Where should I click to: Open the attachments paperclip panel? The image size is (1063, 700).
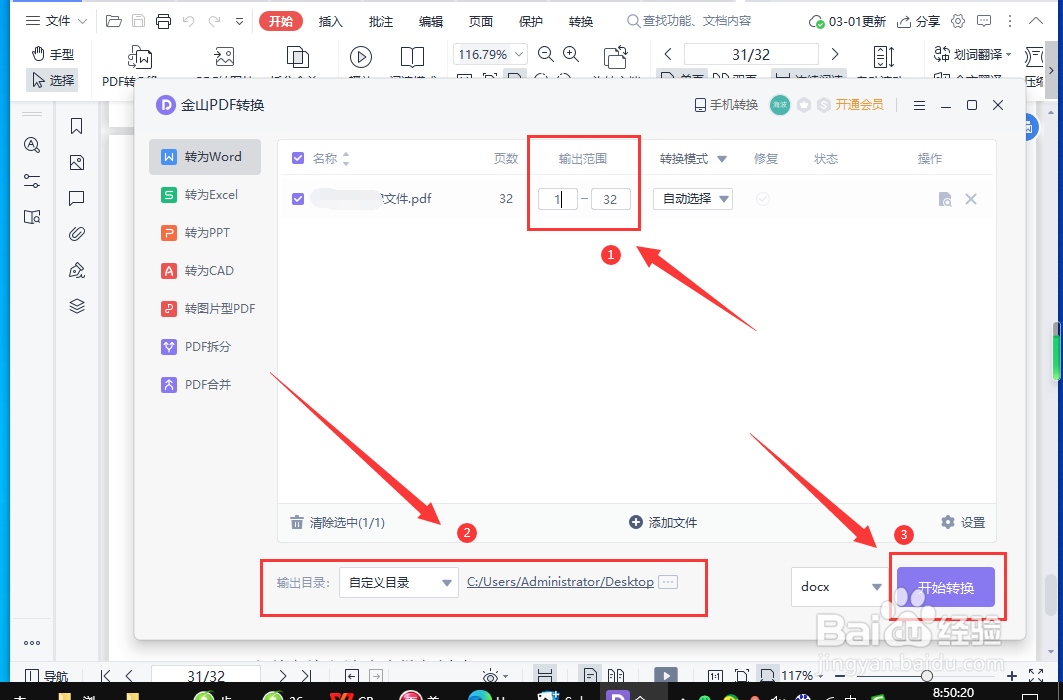point(77,234)
